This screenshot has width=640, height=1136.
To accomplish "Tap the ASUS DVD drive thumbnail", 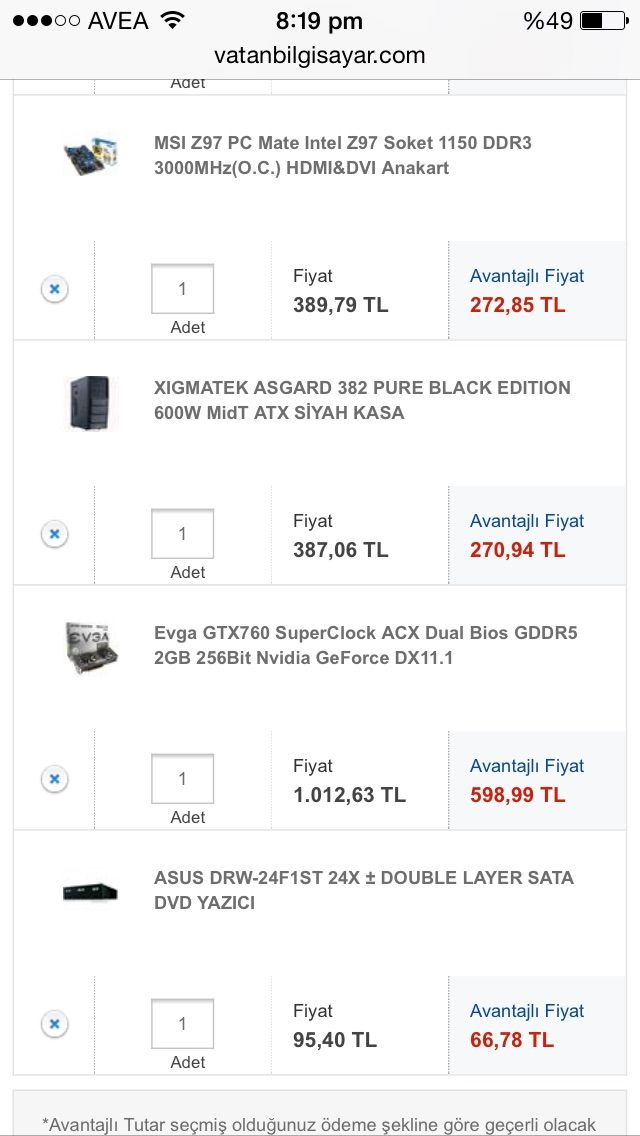I will (91, 891).
